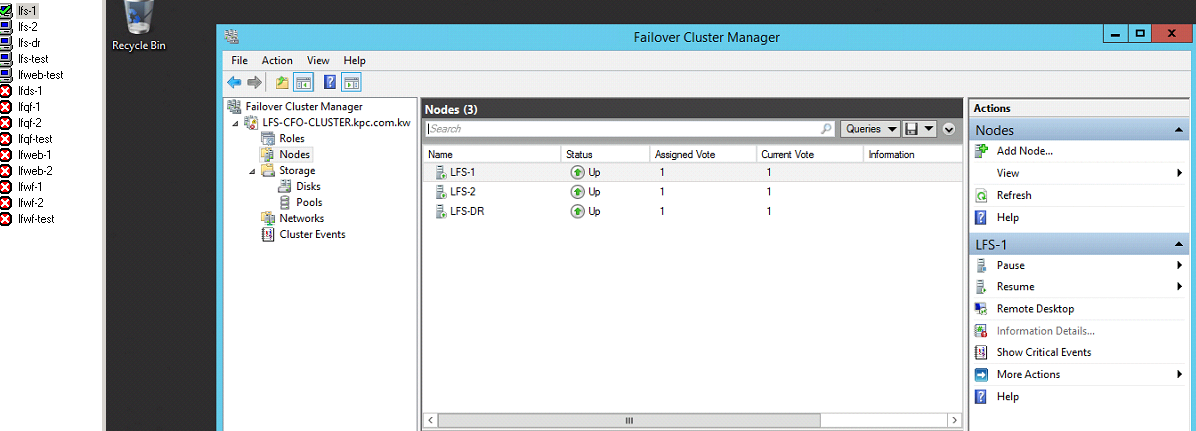The height and width of the screenshot is (431, 1196).
Task: Click the Back arrow toolbar icon
Action: 234,82
